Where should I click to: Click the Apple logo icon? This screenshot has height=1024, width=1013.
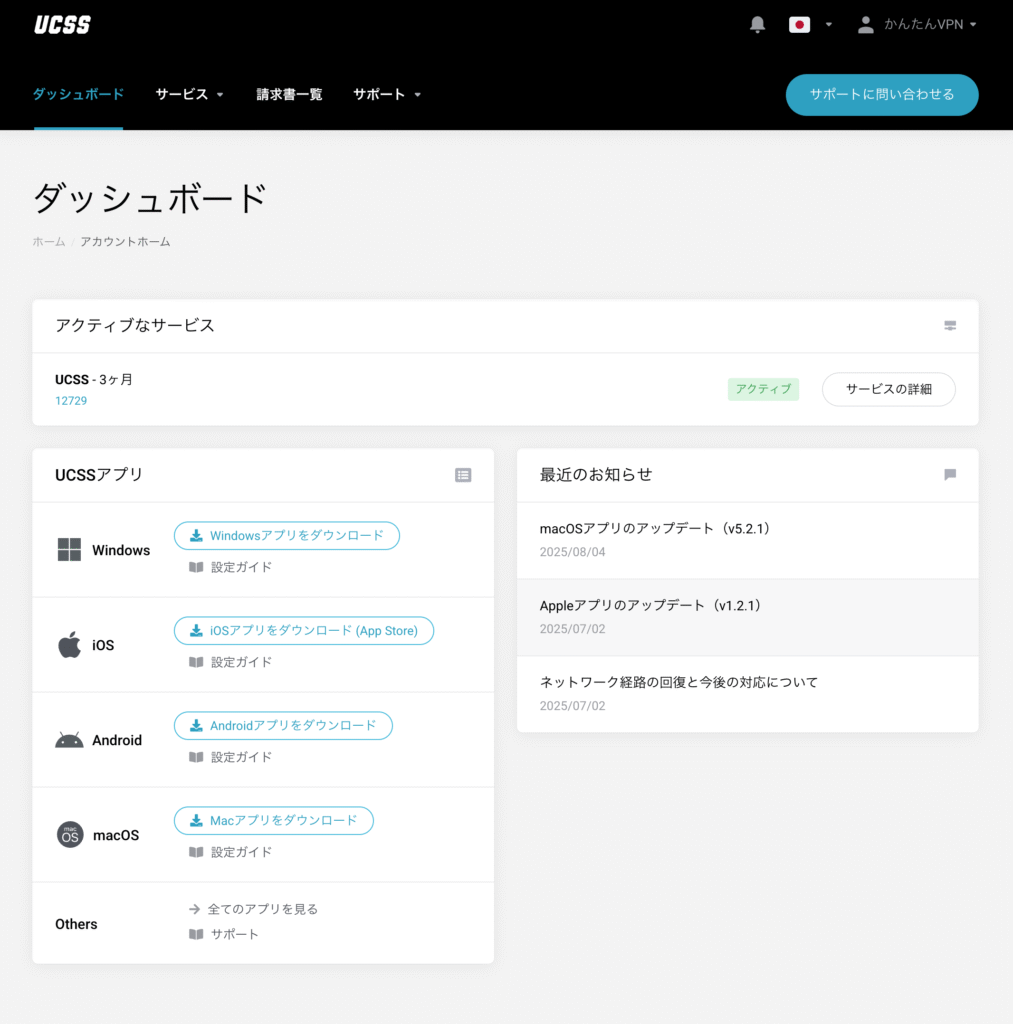point(69,645)
